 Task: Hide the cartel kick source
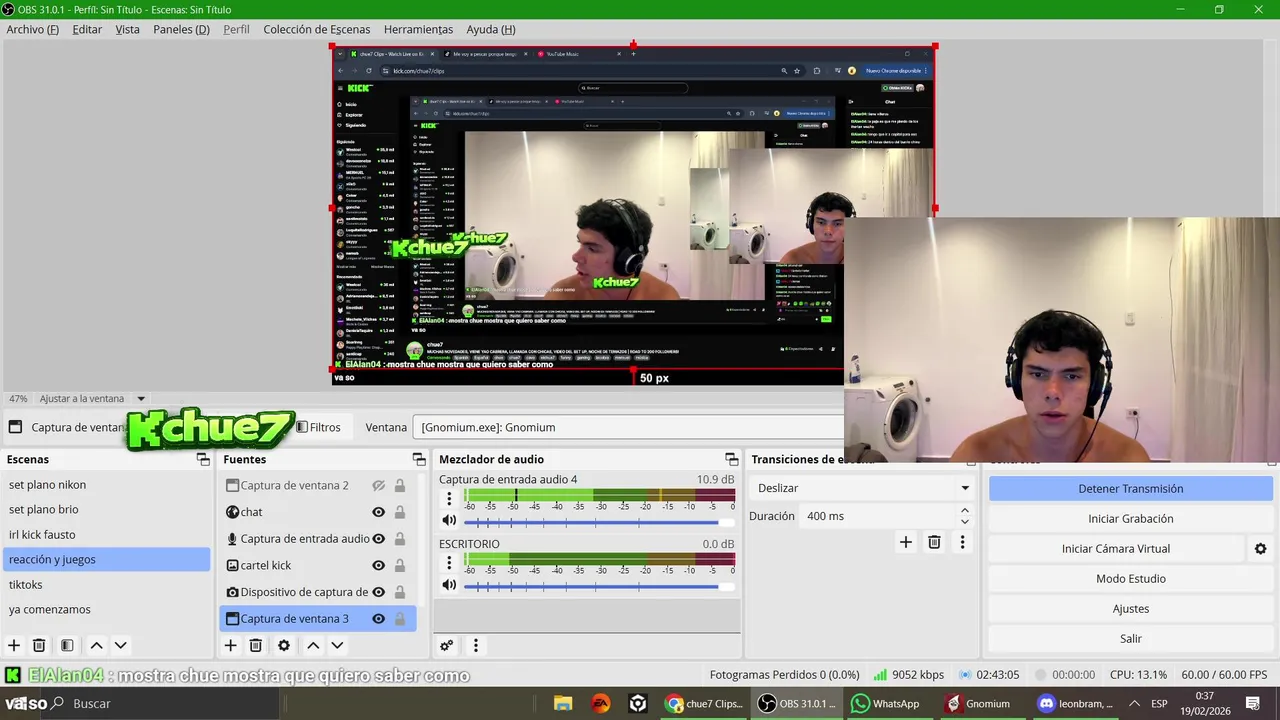[378, 566]
